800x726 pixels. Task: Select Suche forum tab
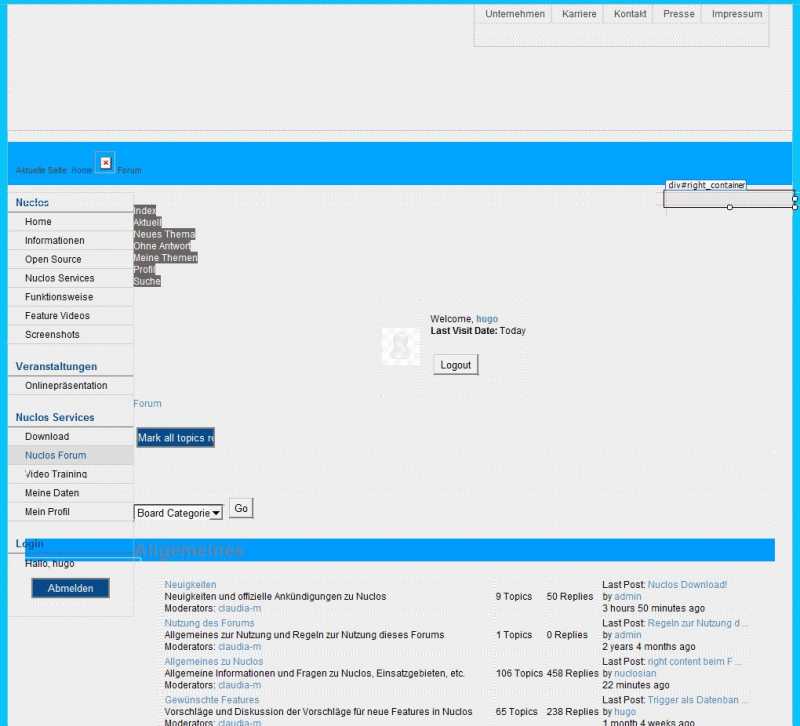(147, 281)
